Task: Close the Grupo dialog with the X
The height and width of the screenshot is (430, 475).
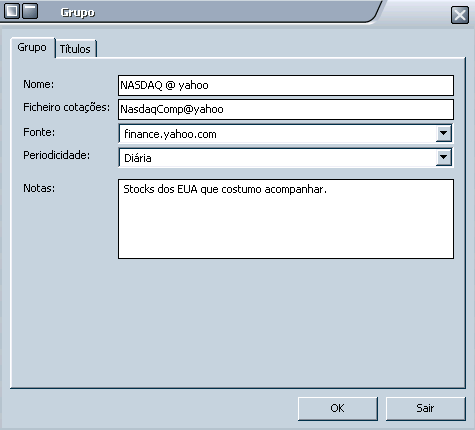Action: [x=460, y=15]
